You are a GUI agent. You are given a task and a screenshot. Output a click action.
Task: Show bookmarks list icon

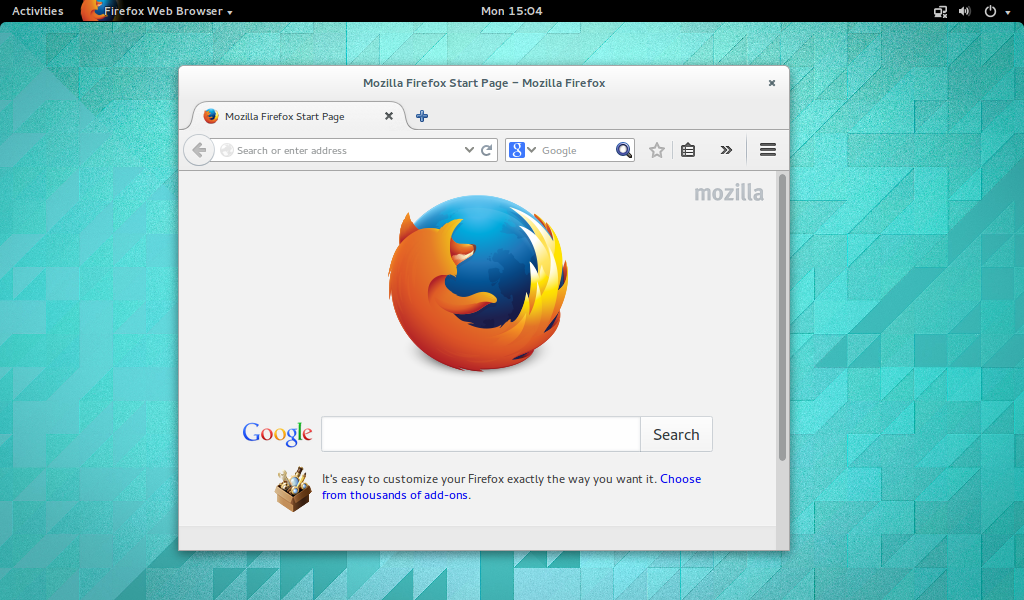[688, 150]
